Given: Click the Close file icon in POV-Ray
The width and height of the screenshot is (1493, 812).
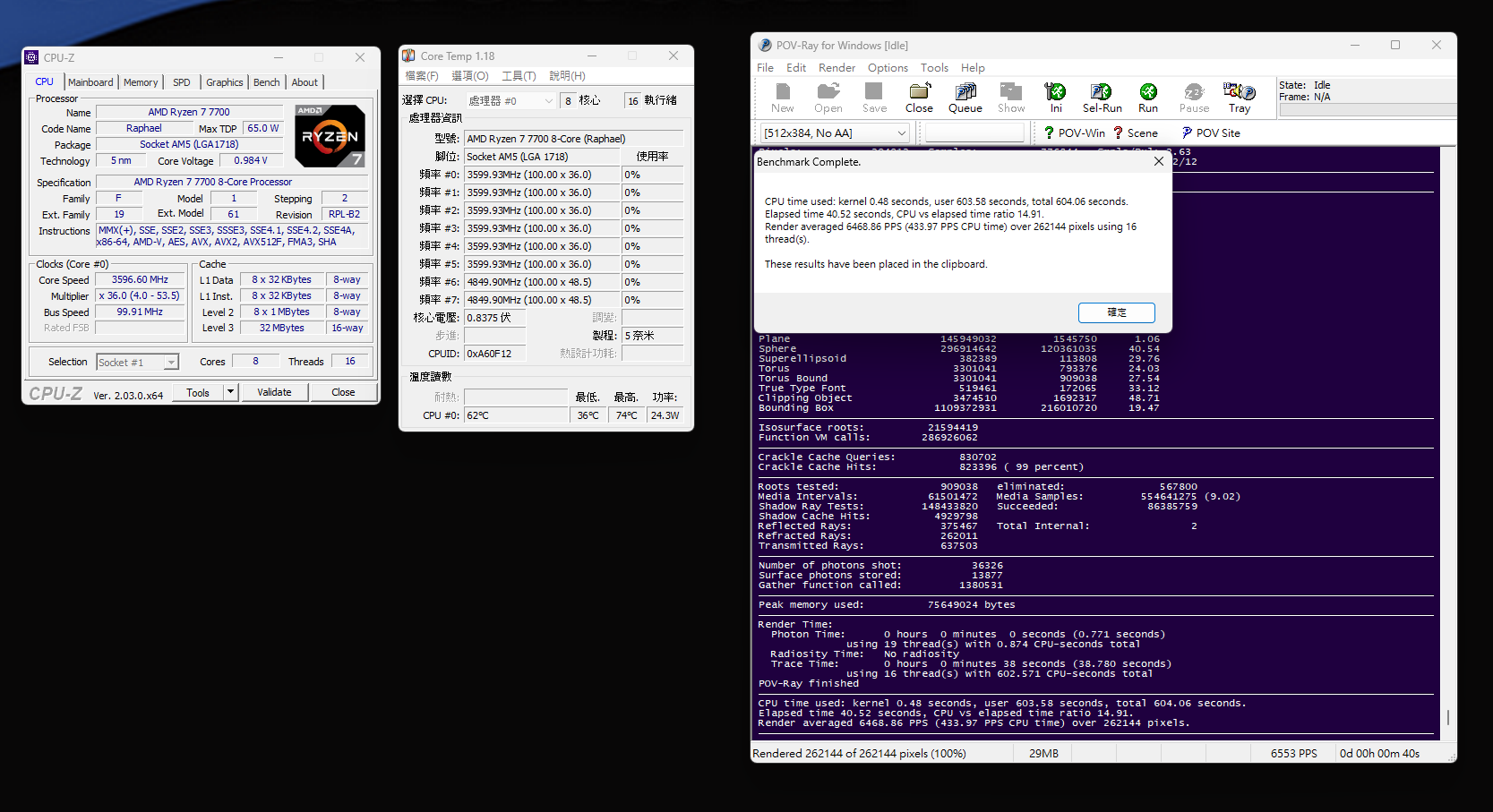Looking at the screenshot, I should click(x=919, y=98).
